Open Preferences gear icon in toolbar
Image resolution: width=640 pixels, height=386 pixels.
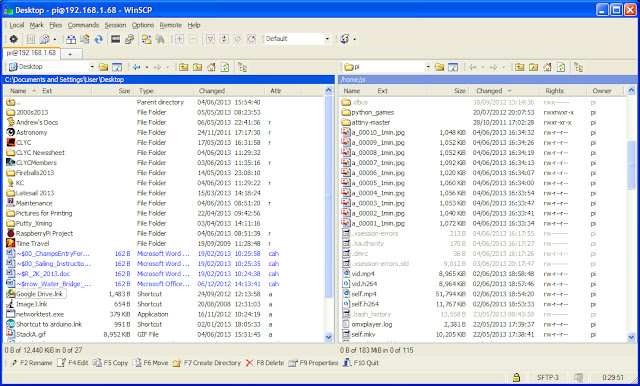pos(13,39)
